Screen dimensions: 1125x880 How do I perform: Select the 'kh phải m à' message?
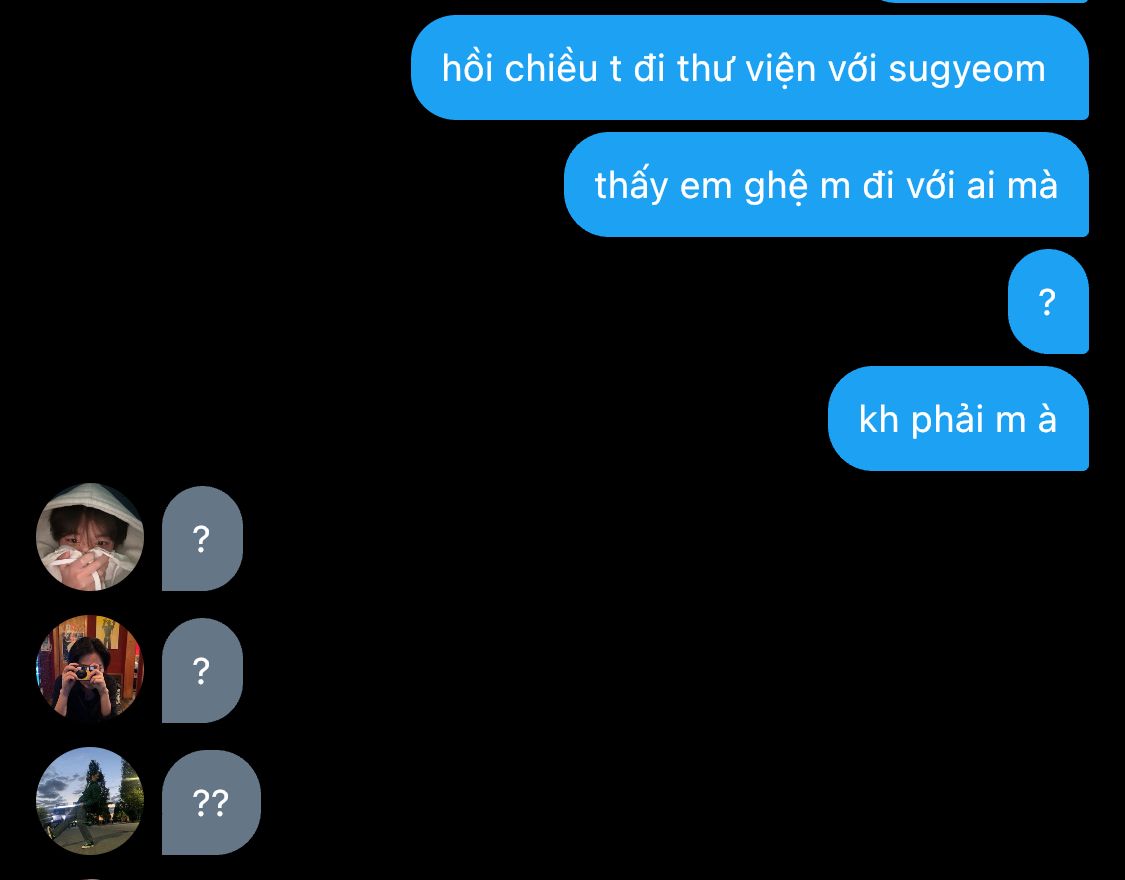coord(959,418)
